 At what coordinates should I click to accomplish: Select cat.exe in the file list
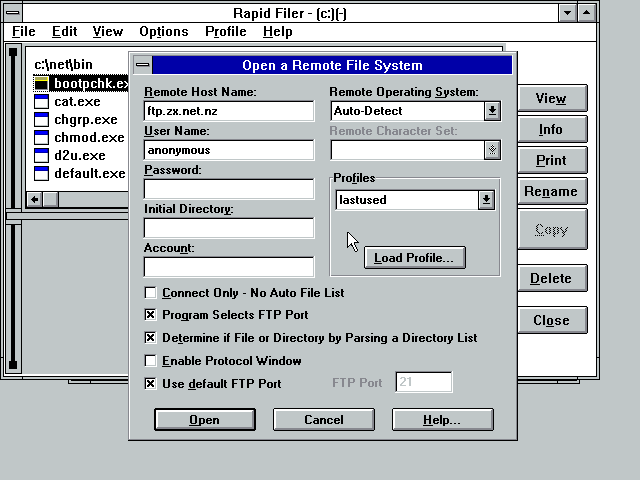click(77, 102)
